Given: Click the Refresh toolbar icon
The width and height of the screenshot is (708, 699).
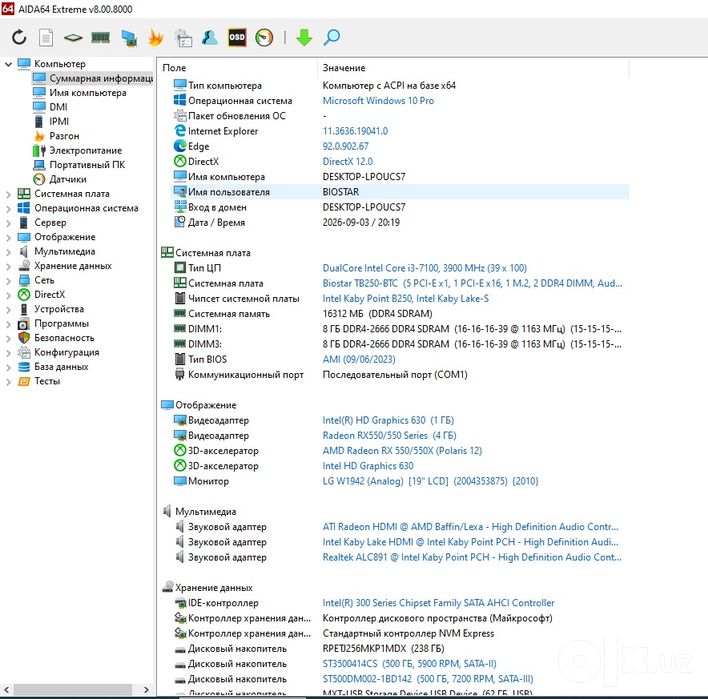Looking at the screenshot, I should 19,37.
